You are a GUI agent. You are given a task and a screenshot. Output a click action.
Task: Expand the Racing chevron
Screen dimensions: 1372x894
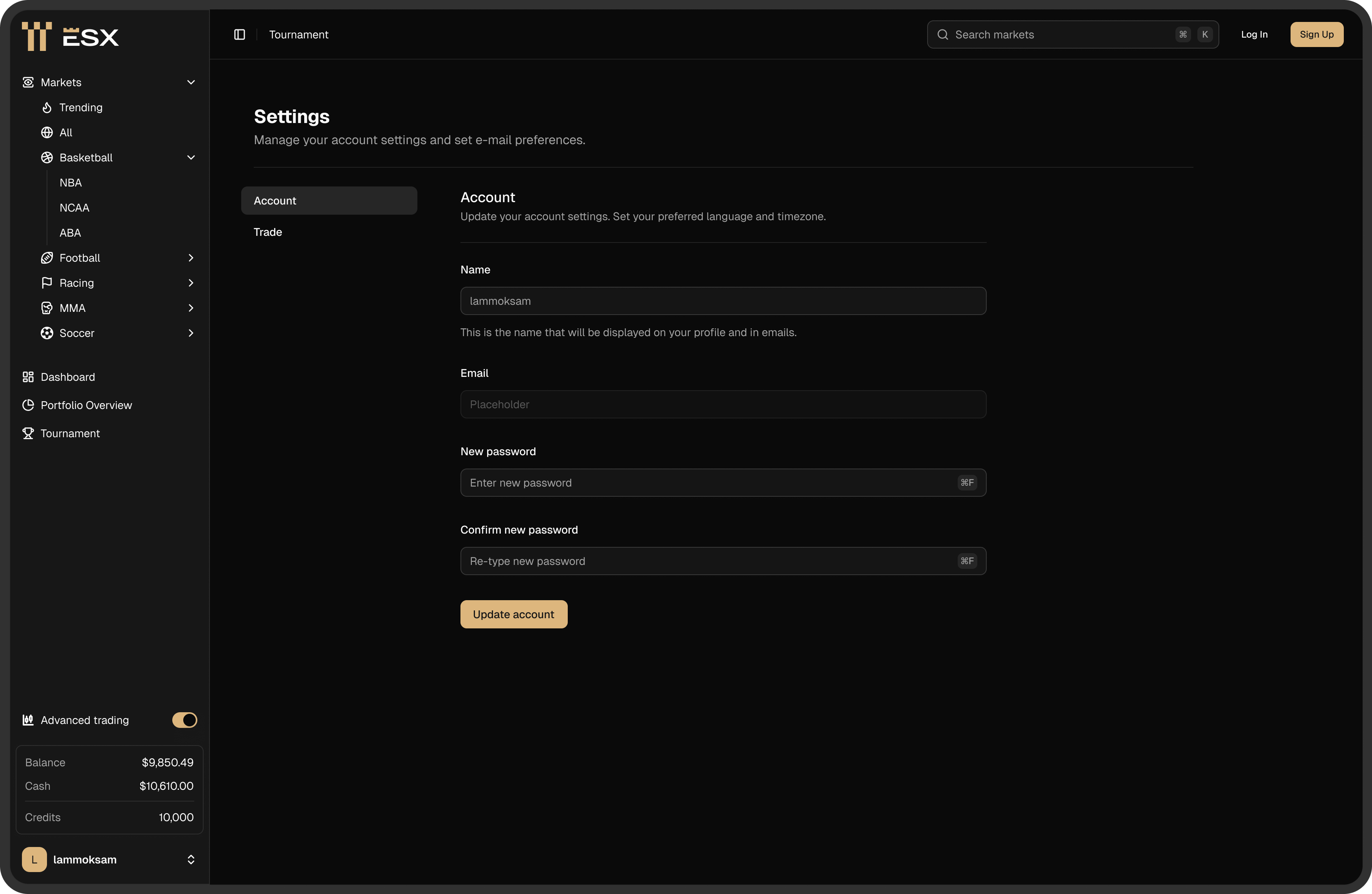point(191,282)
